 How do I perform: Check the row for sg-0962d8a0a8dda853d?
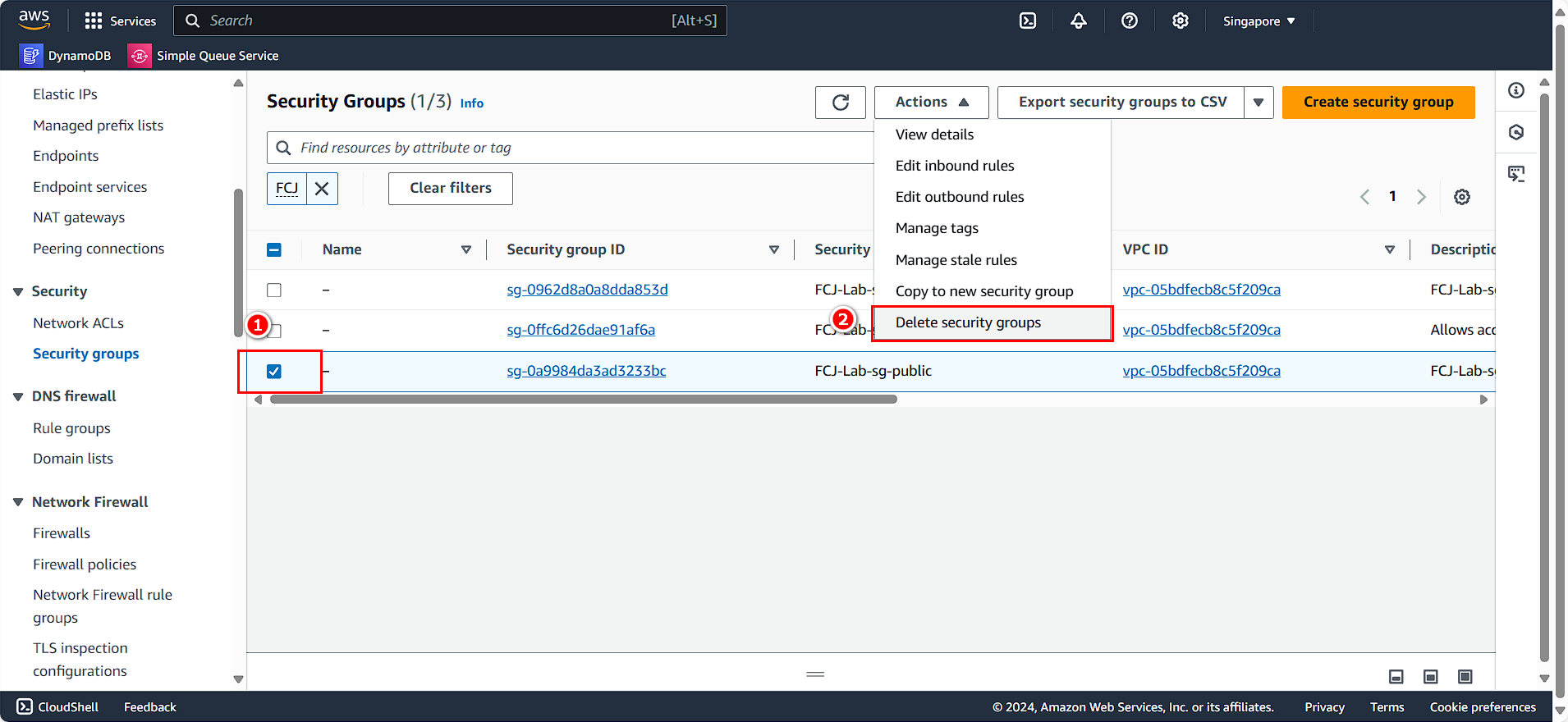coord(274,290)
